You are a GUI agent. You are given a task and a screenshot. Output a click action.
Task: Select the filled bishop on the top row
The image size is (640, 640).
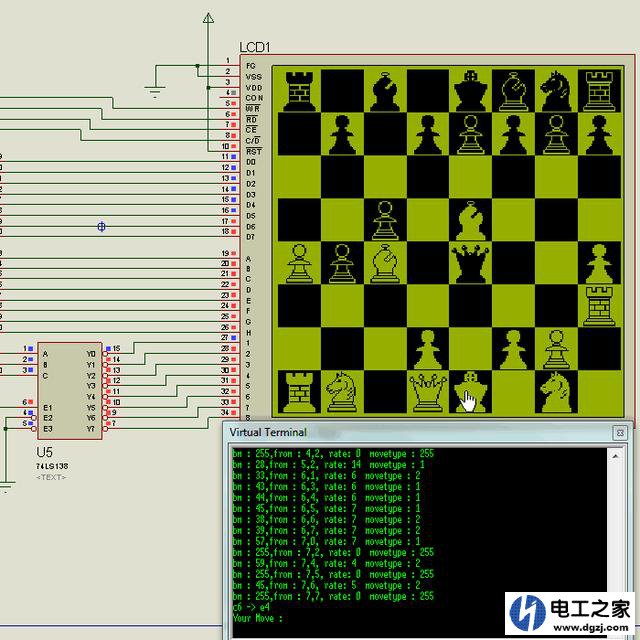coord(384,91)
